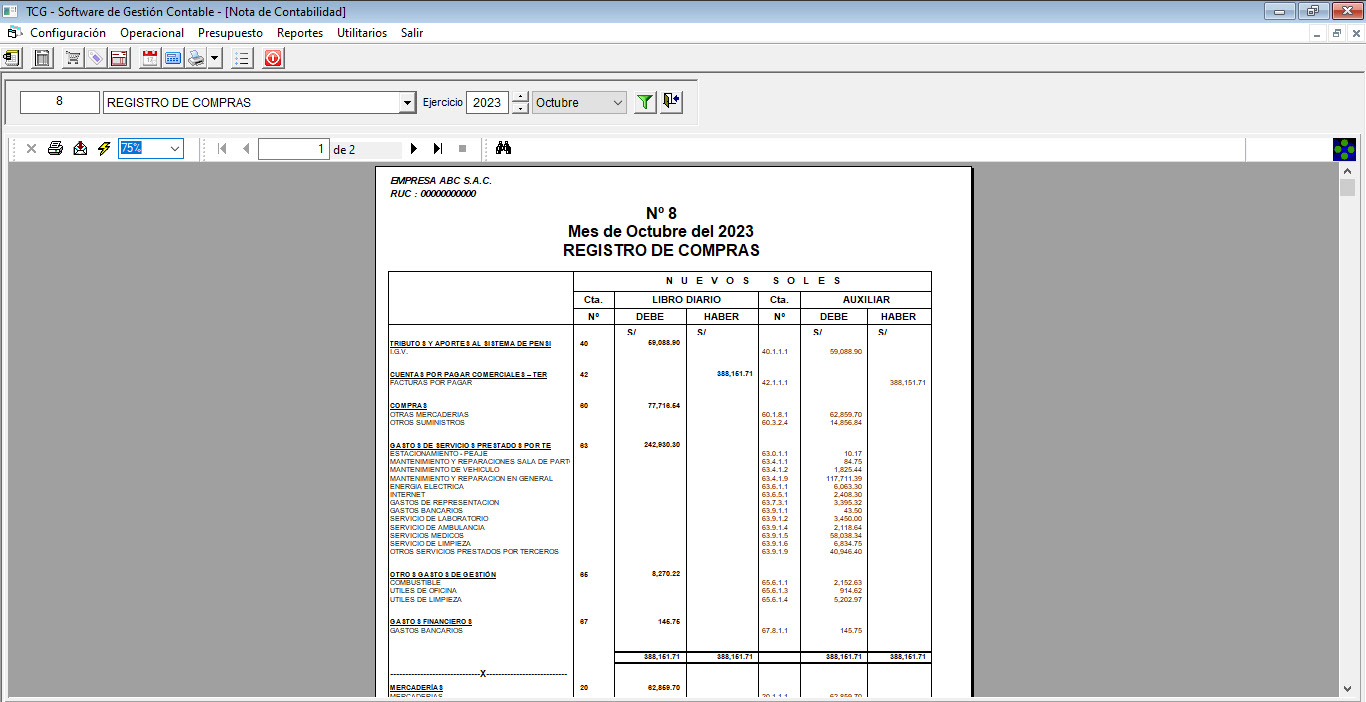Open the calendar icon in toolbar
Screen dimensions: 1366x702
[x=150, y=58]
